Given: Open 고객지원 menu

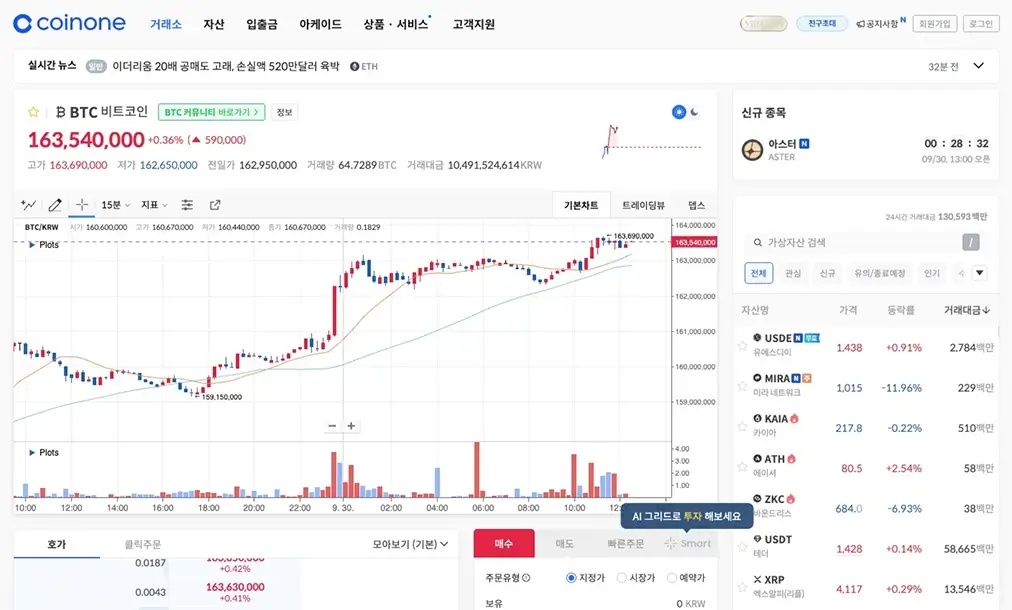Looking at the screenshot, I should (x=473, y=24).
